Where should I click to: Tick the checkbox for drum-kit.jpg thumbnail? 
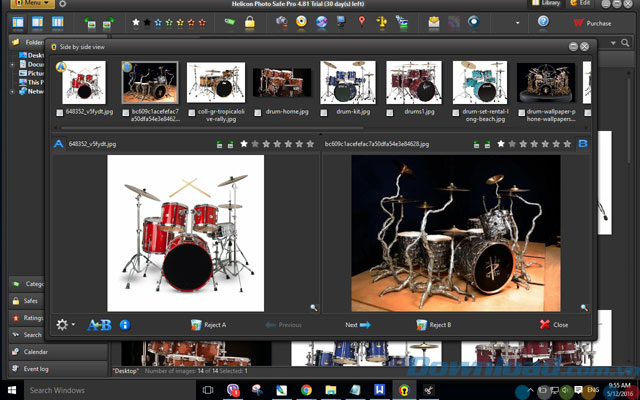[325, 113]
